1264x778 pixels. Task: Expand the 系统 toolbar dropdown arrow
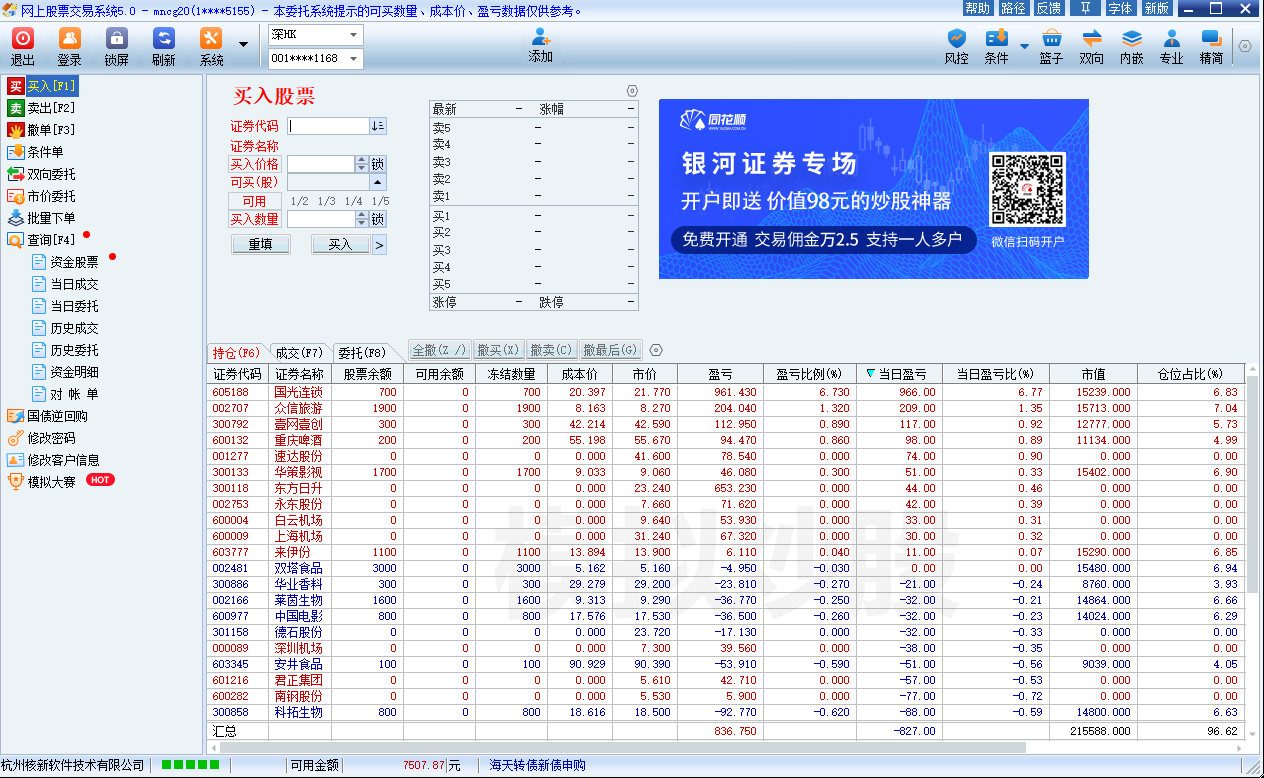tap(243, 44)
